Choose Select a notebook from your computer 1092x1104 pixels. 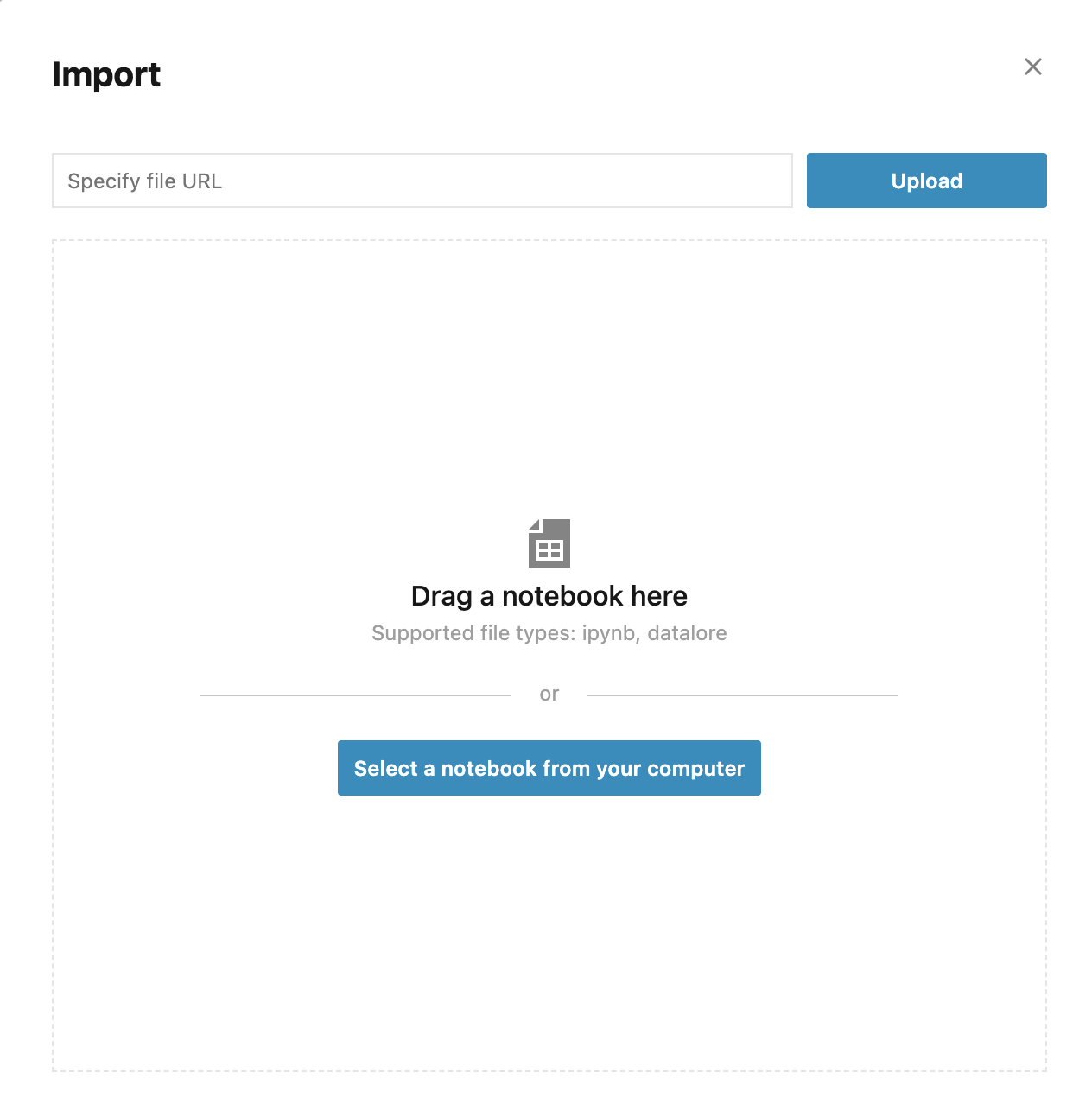click(549, 768)
